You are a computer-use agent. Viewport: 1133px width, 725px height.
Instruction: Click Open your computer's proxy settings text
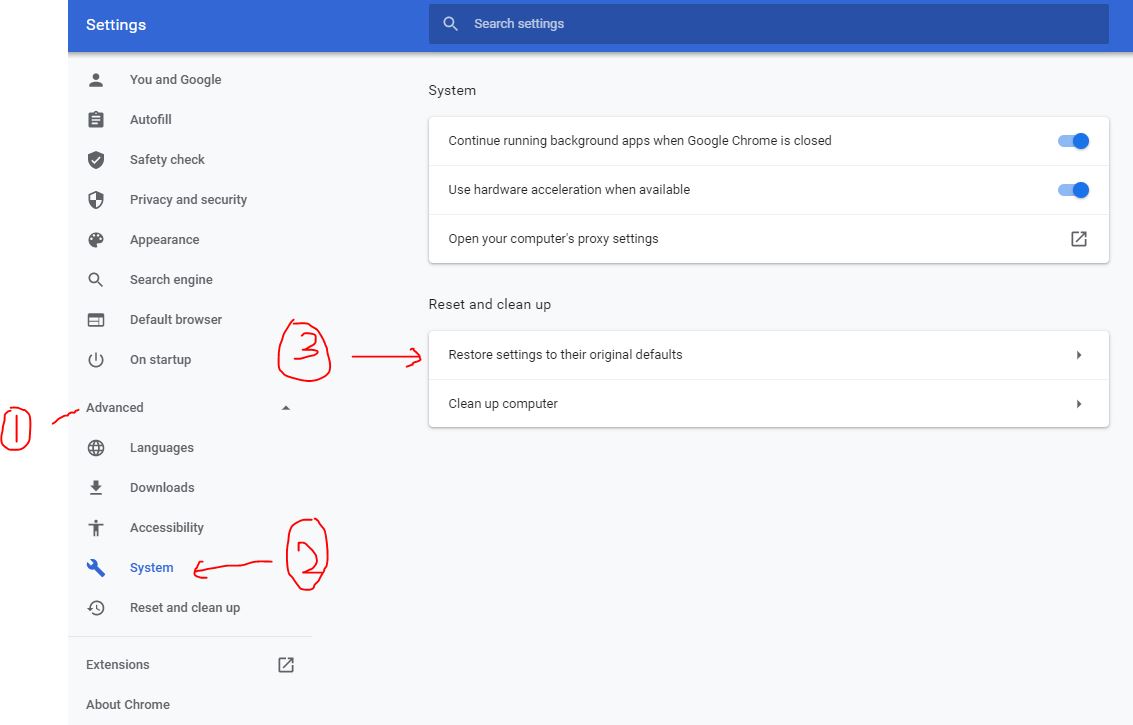[553, 239]
